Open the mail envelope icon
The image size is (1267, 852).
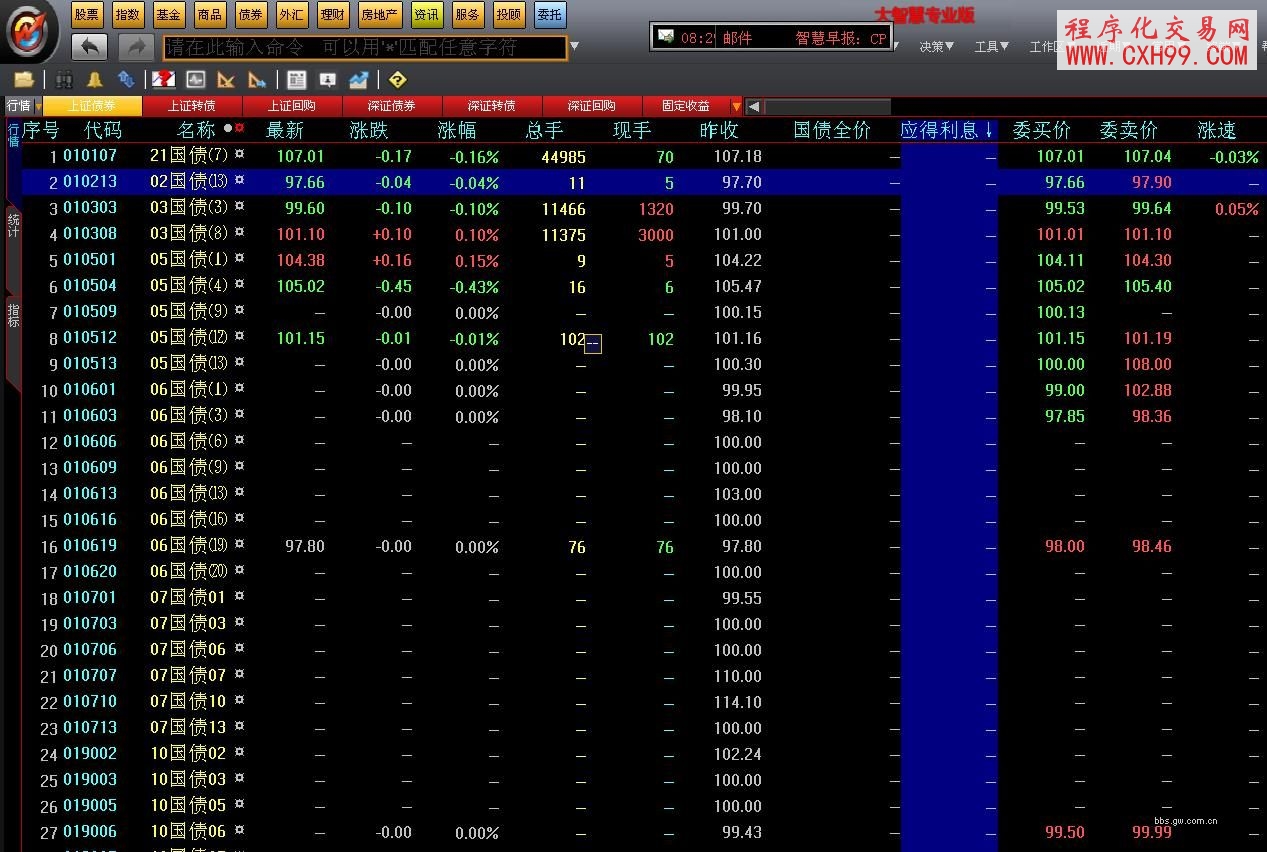[665, 37]
